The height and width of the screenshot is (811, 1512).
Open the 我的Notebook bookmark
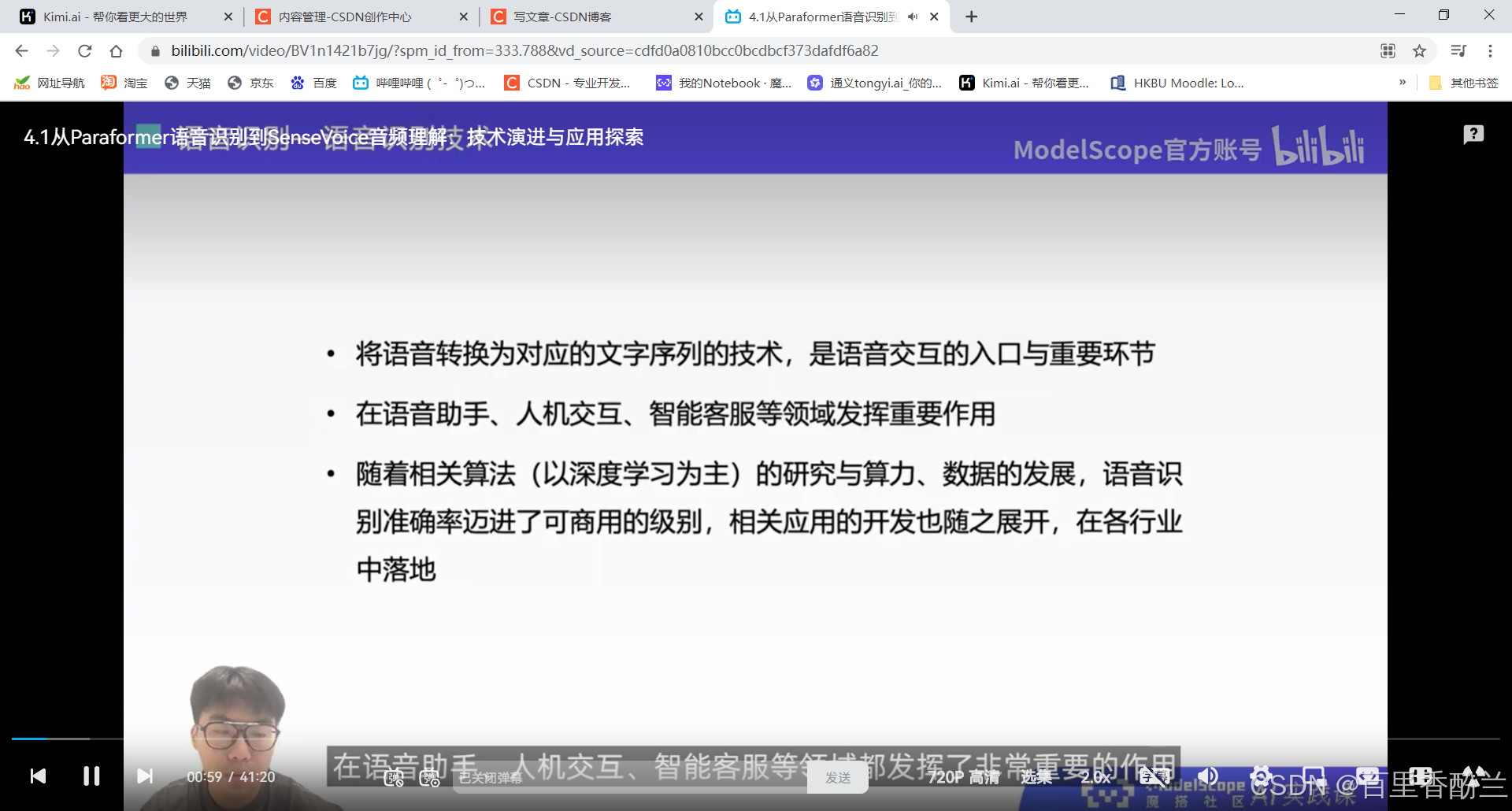pyautogui.click(x=724, y=83)
